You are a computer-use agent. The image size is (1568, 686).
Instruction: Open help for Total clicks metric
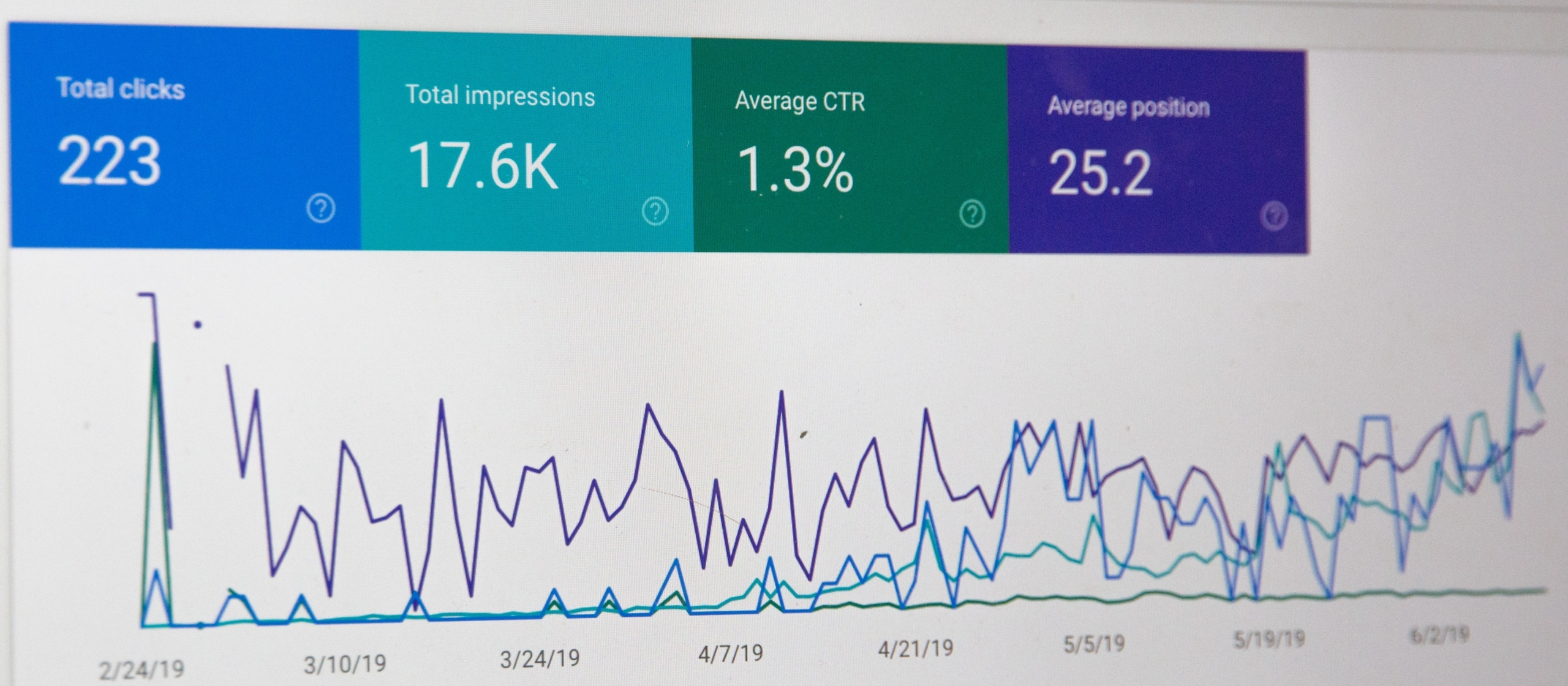[x=320, y=209]
